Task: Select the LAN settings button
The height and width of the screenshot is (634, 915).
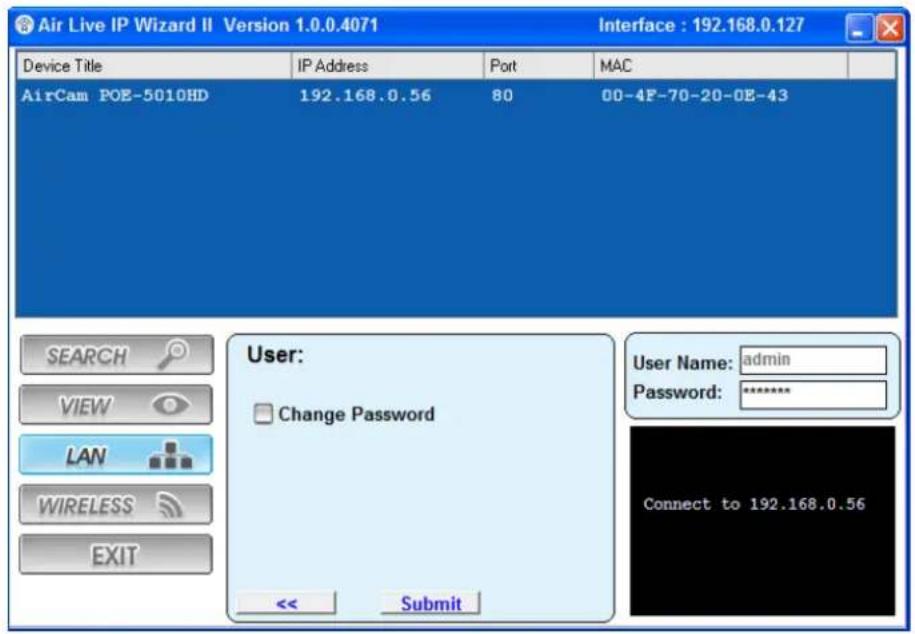Action: tap(116, 454)
